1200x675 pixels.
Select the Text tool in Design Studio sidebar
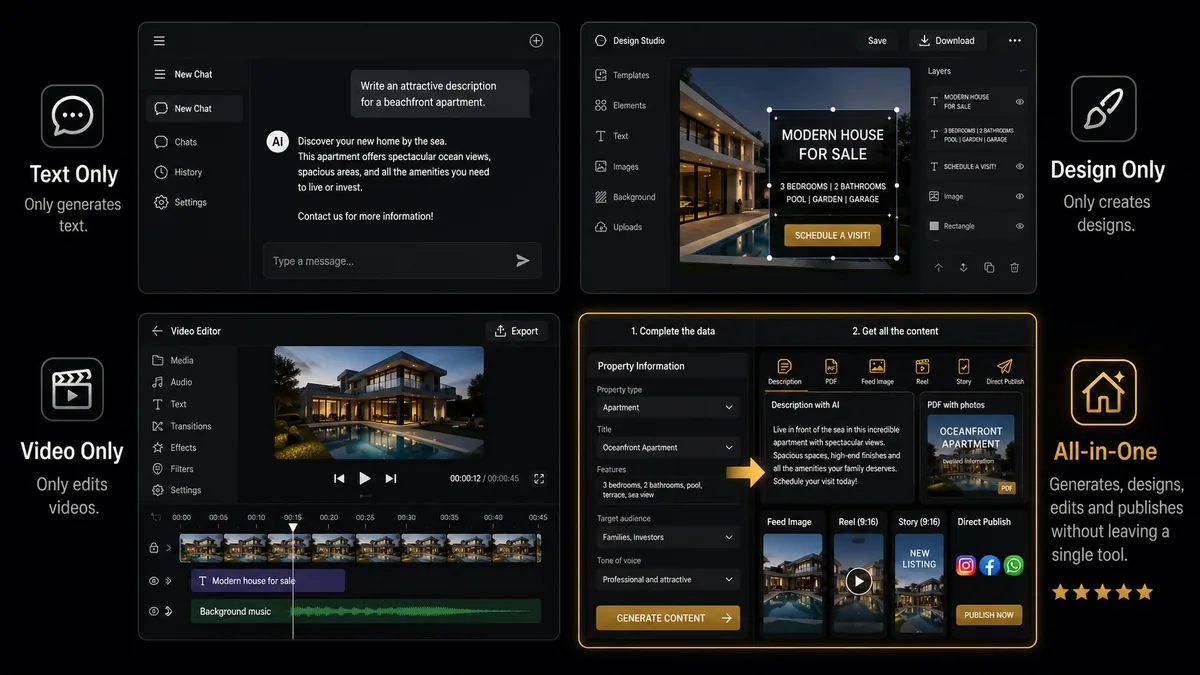point(611,136)
